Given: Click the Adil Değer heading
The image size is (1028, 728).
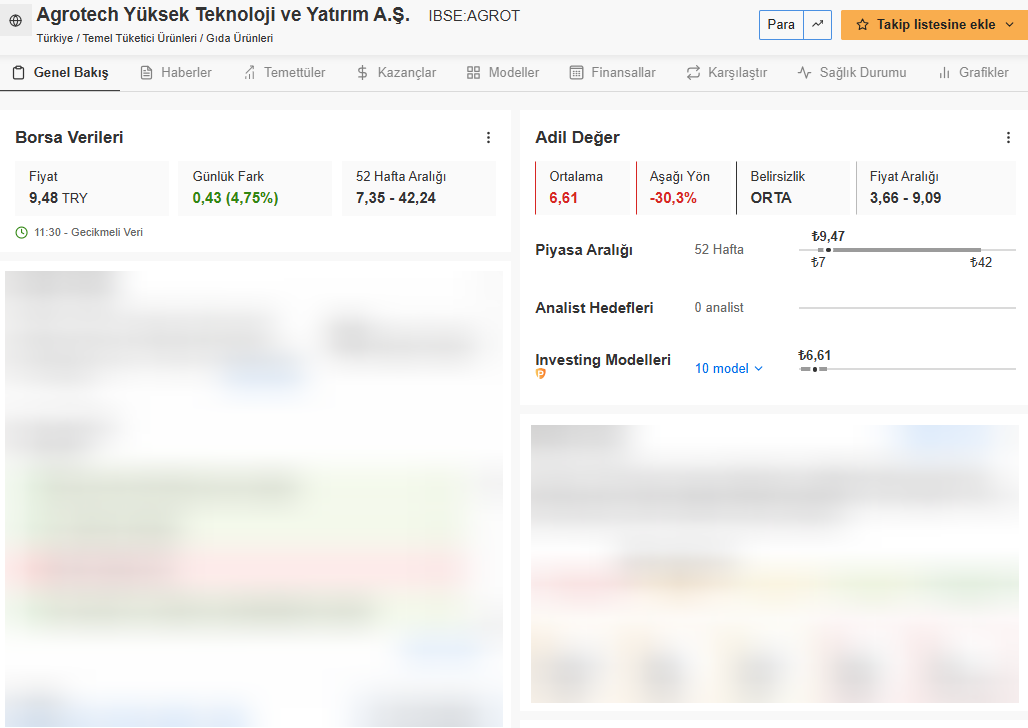Looking at the screenshot, I should pyautogui.click(x=577, y=137).
